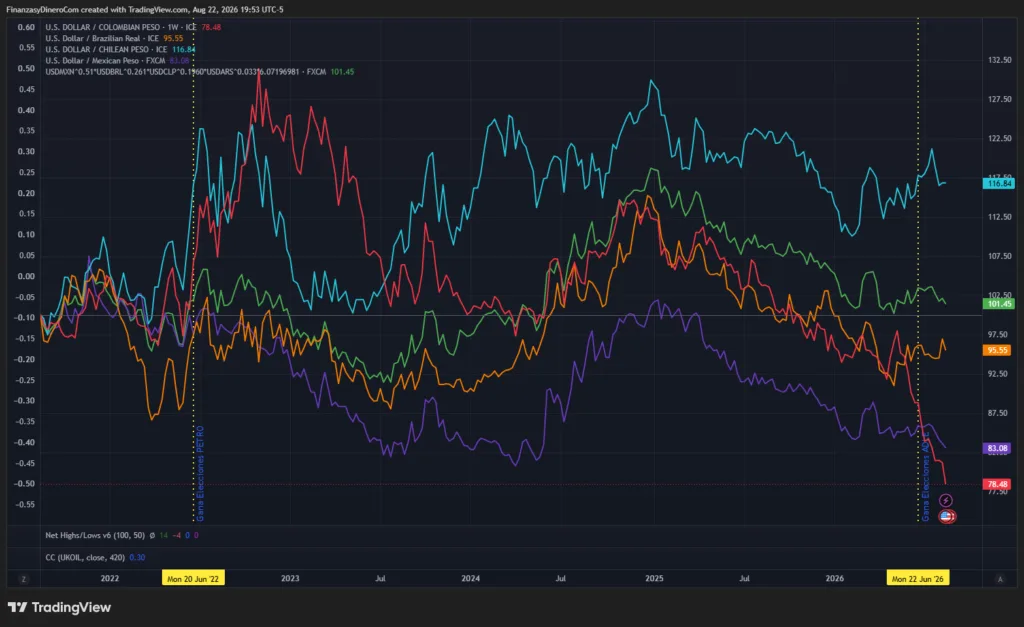Click the -0.30 label on the correlation scale

point(25,401)
